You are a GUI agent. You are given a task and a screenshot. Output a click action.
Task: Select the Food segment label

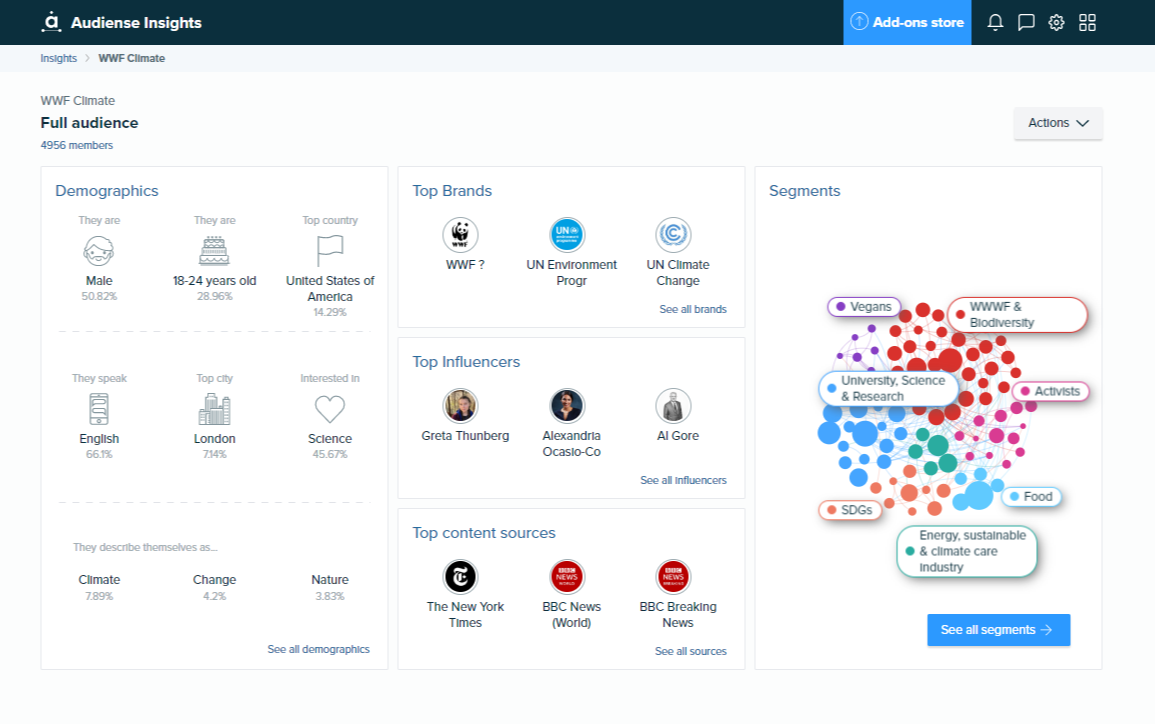tap(1031, 496)
